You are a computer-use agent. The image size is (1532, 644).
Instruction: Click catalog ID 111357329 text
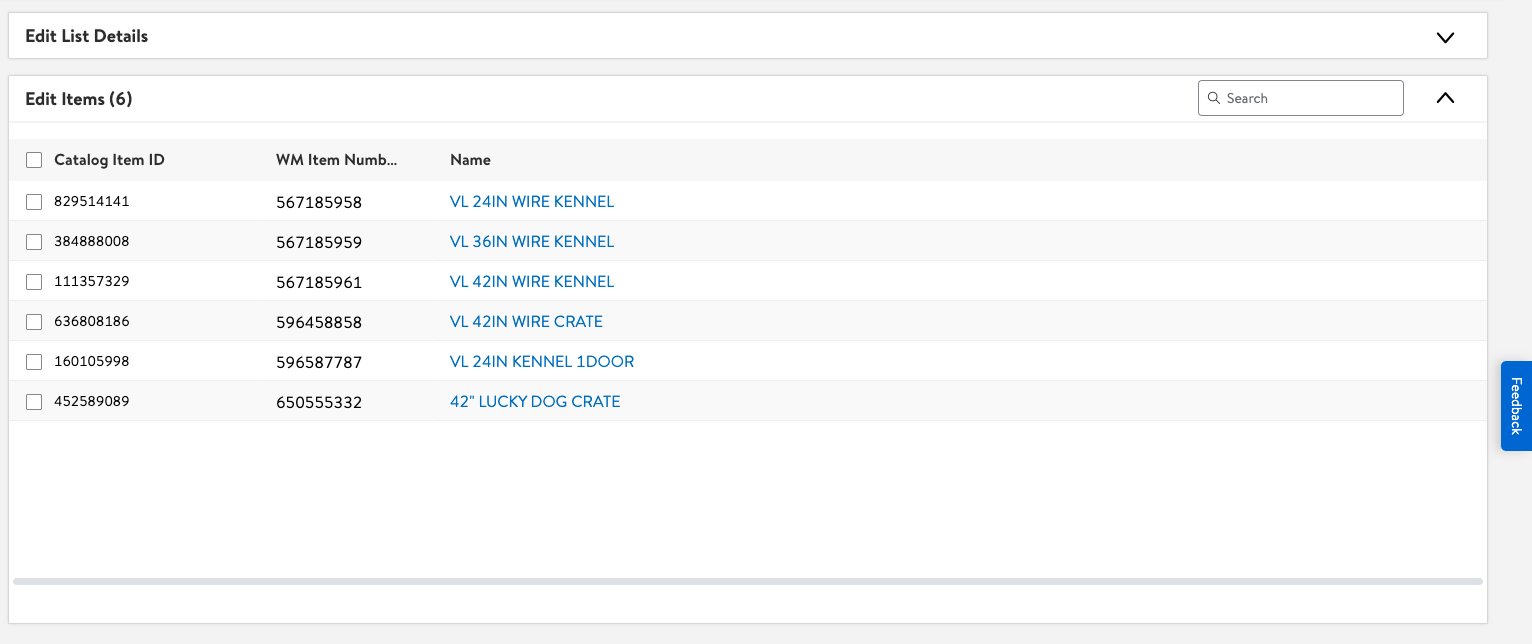tap(92, 282)
